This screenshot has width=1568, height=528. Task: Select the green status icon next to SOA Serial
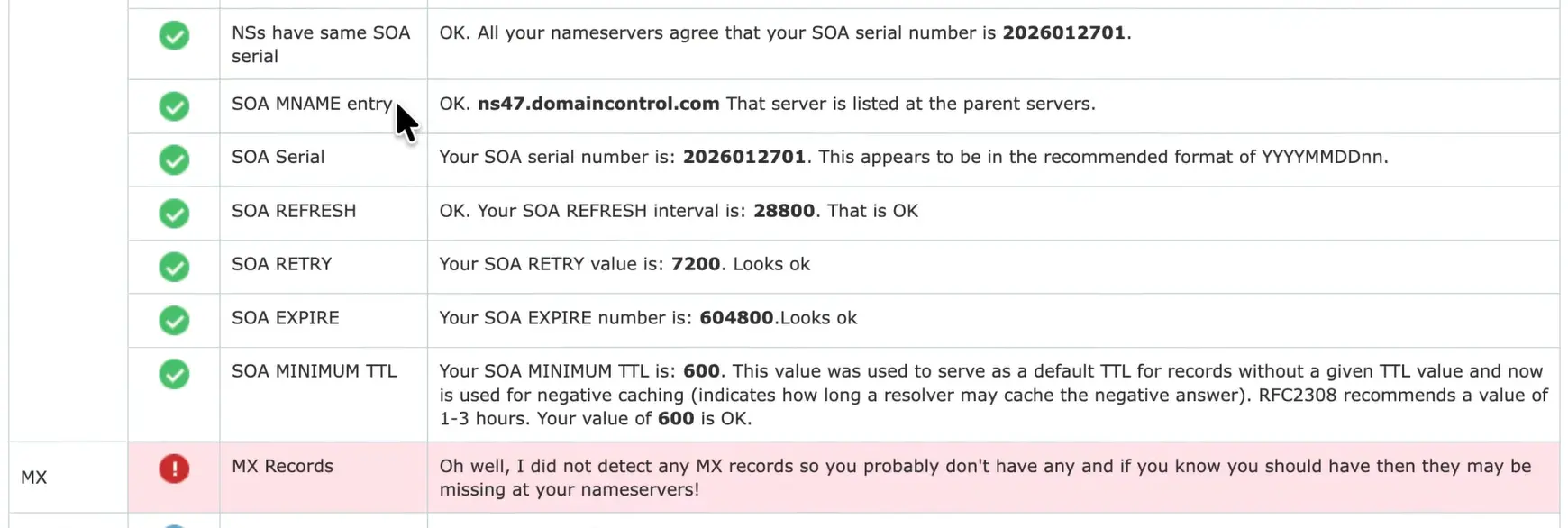click(x=173, y=159)
